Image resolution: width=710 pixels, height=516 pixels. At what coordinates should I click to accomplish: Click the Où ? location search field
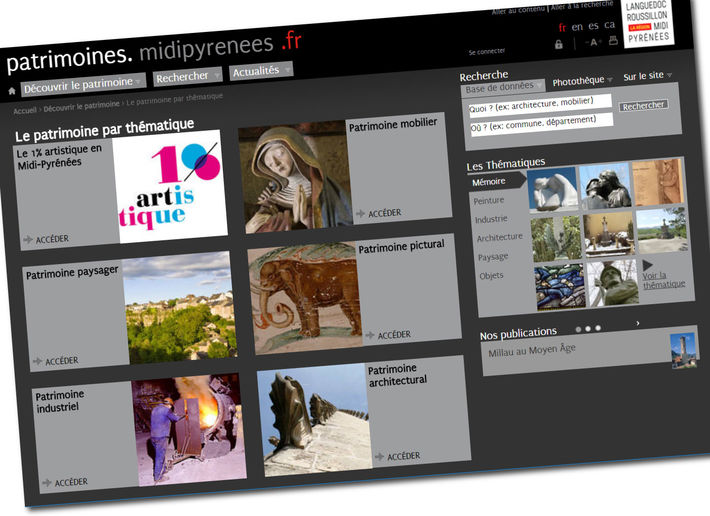(x=542, y=124)
